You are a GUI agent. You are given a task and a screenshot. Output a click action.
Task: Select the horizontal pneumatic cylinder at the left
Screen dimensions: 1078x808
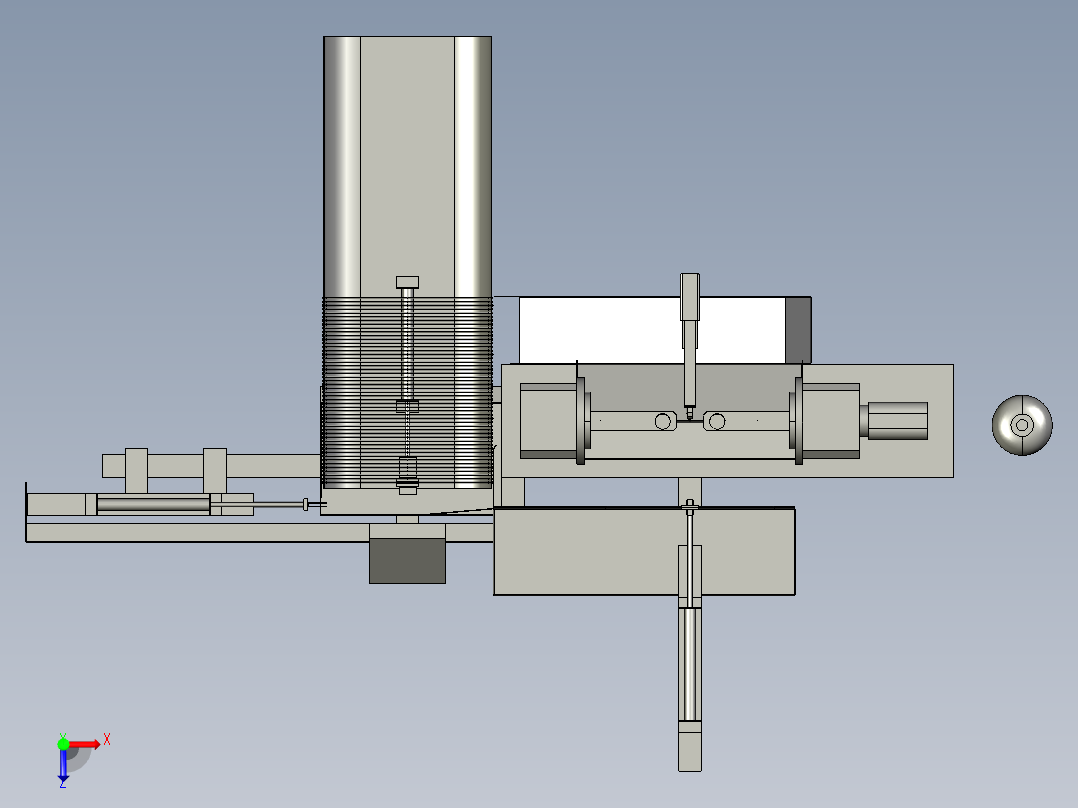coord(153,504)
